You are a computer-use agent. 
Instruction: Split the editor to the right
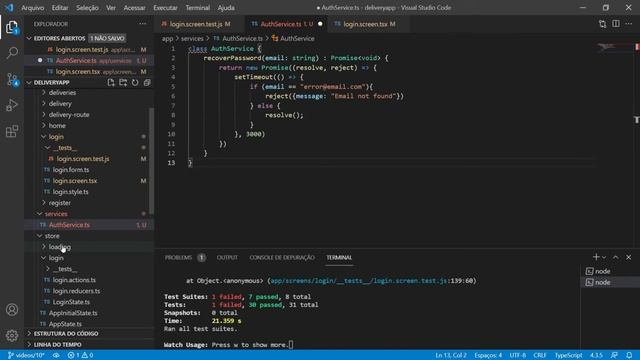click(x=616, y=24)
